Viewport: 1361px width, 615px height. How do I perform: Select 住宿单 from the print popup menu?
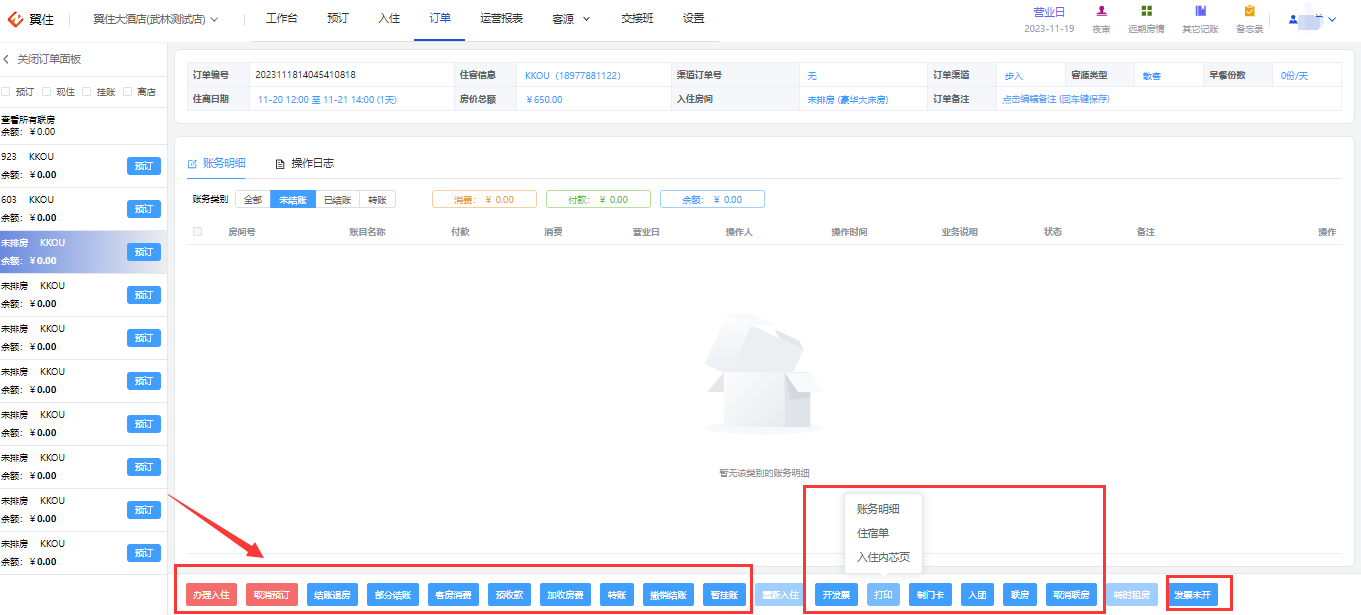[x=873, y=533]
